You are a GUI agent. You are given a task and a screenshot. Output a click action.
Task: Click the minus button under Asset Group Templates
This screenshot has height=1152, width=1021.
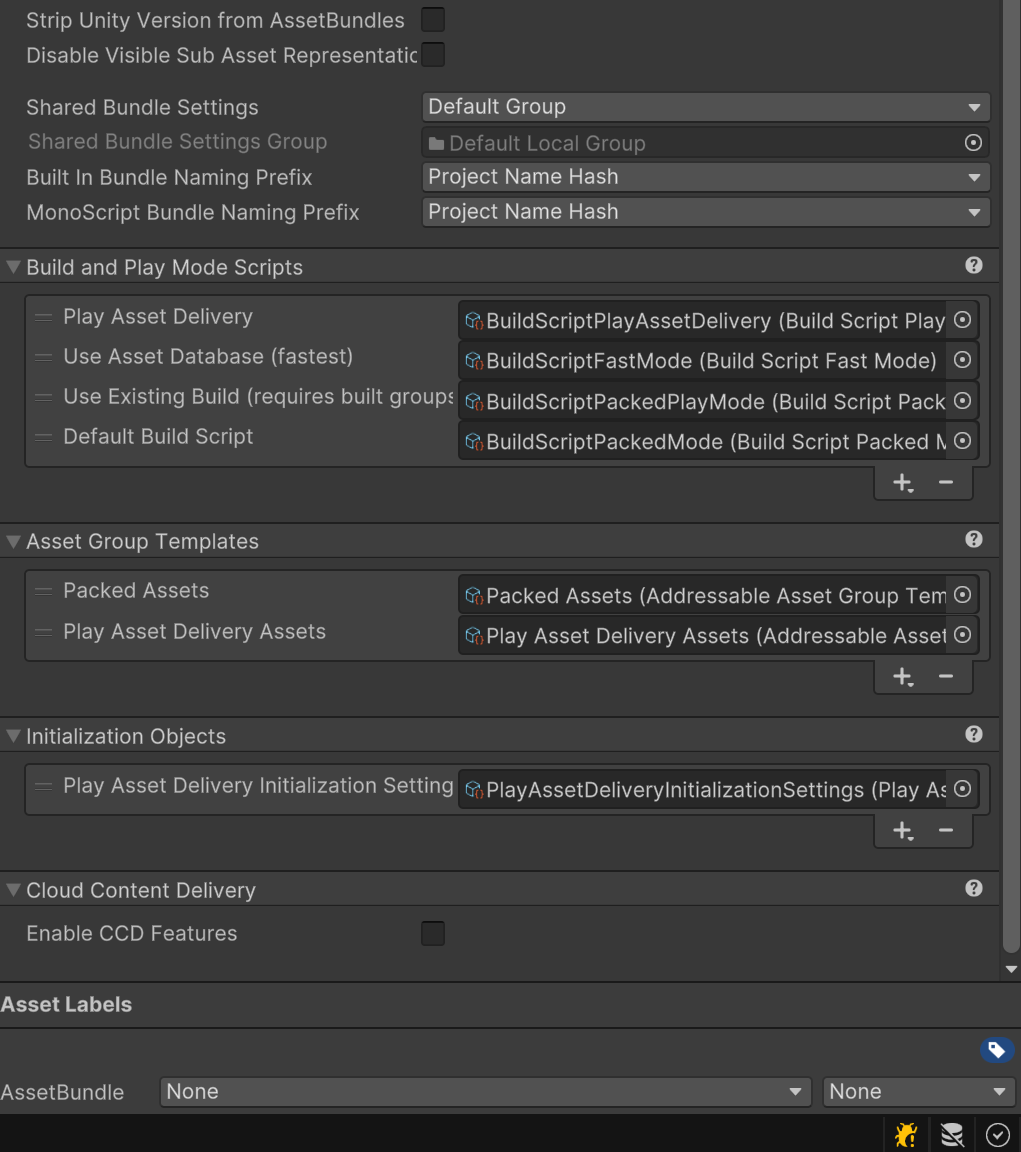945,676
